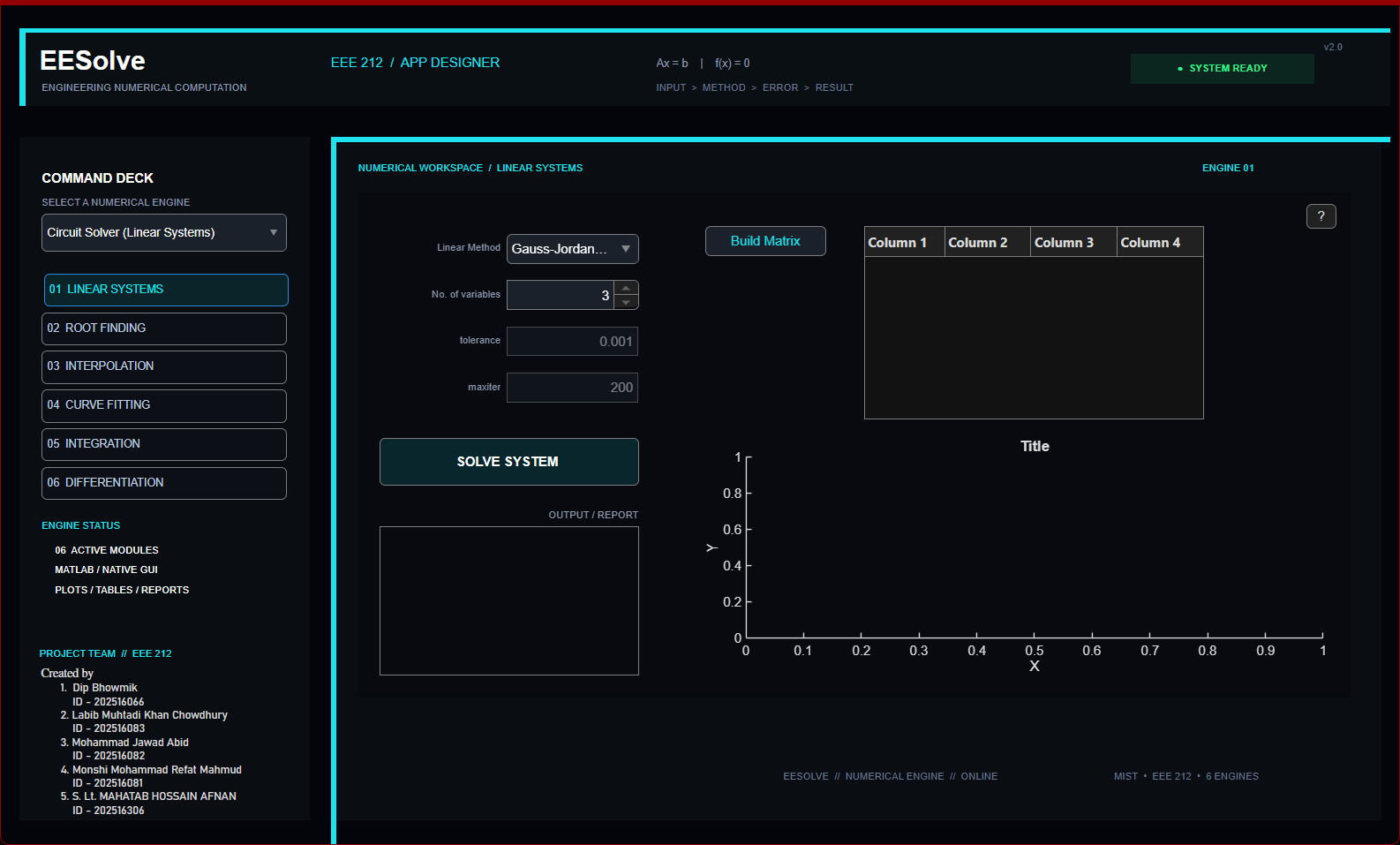Switch to 02 Root Finding module

tap(164, 328)
